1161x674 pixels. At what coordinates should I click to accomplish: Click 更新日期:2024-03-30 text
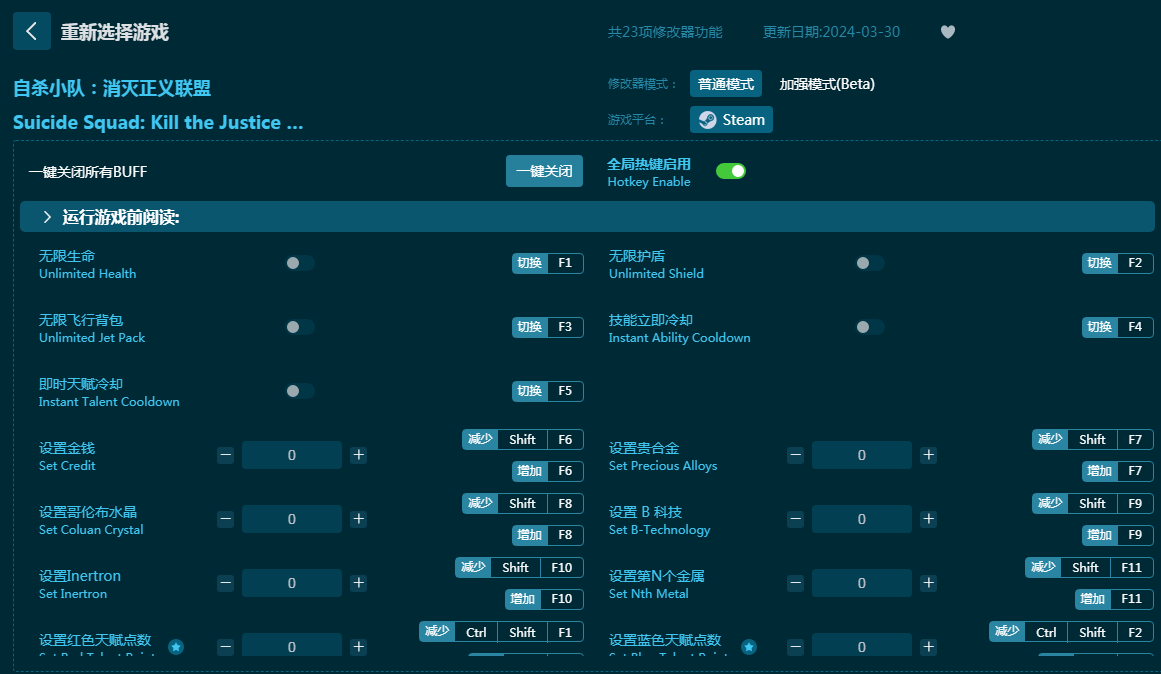[x=832, y=32]
